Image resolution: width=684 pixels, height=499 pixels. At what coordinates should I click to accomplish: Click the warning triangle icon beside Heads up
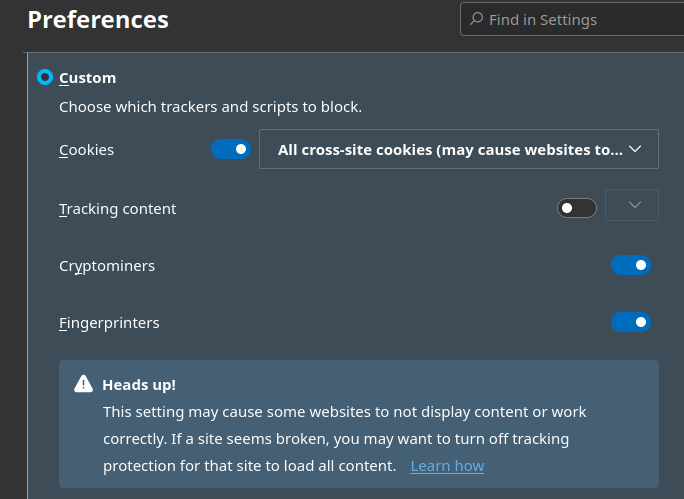point(83,384)
